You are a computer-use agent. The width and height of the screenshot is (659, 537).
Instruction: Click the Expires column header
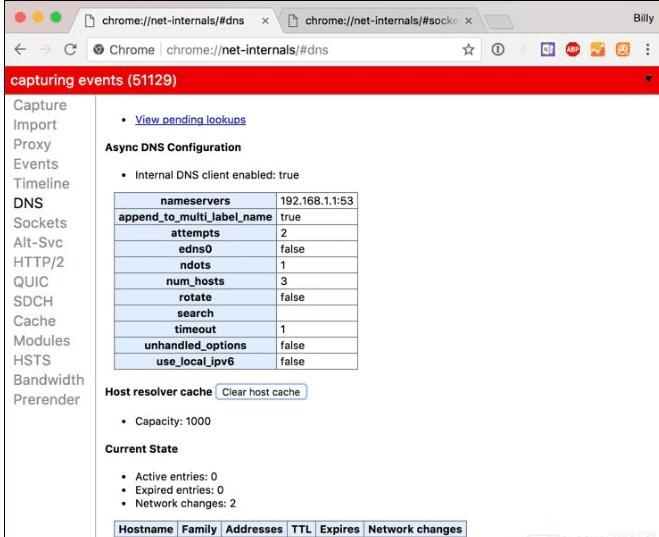340,529
